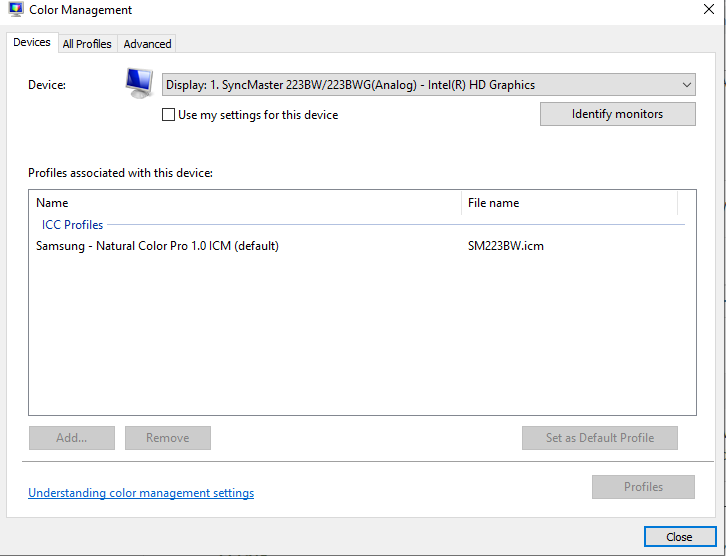The height and width of the screenshot is (556, 726).
Task: Switch to the Devices tab
Action: point(32,43)
